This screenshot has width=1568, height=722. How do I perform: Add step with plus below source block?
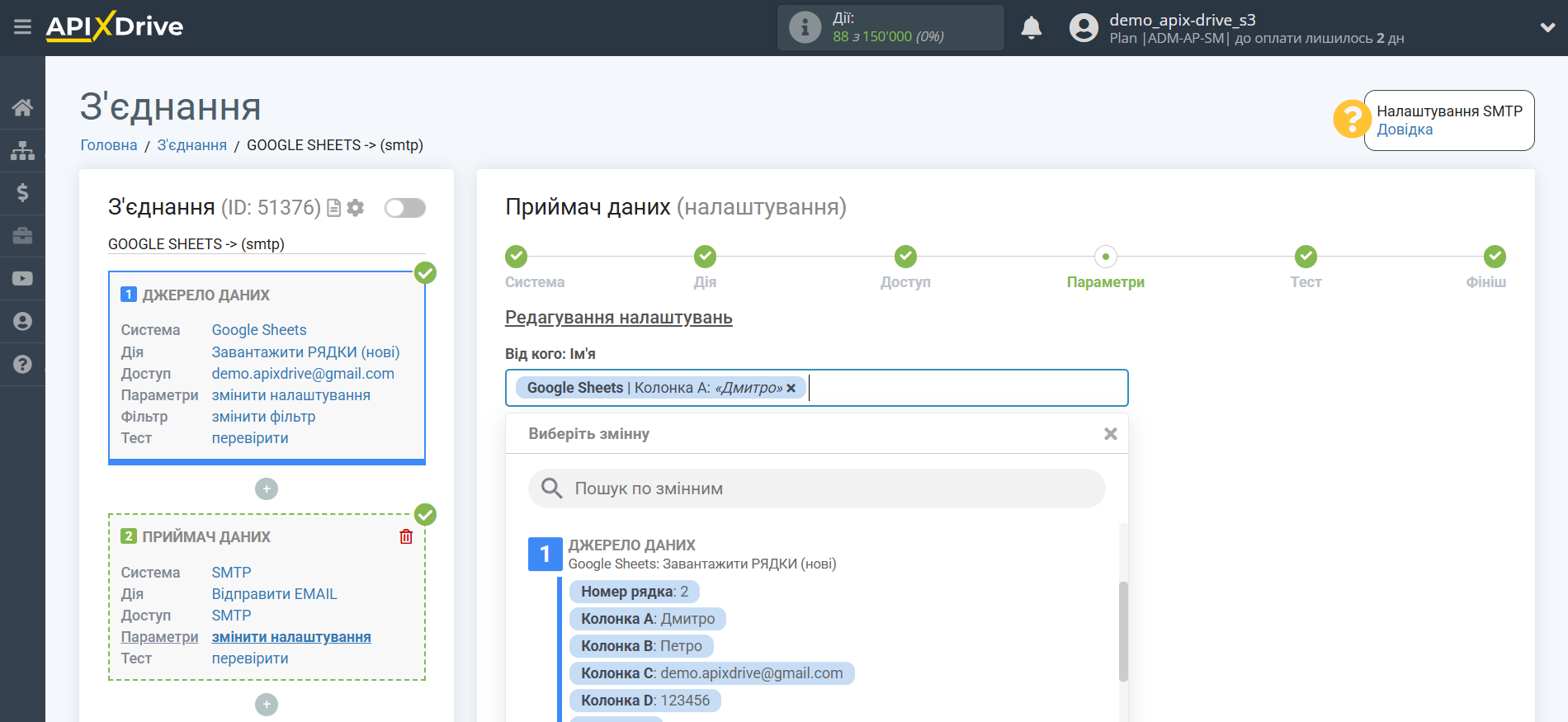[267, 489]
